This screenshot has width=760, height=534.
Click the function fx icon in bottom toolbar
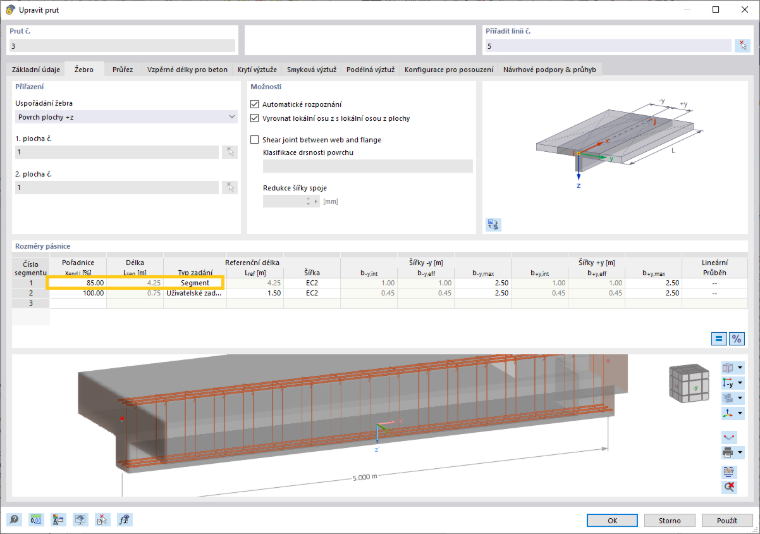point(125,520)
